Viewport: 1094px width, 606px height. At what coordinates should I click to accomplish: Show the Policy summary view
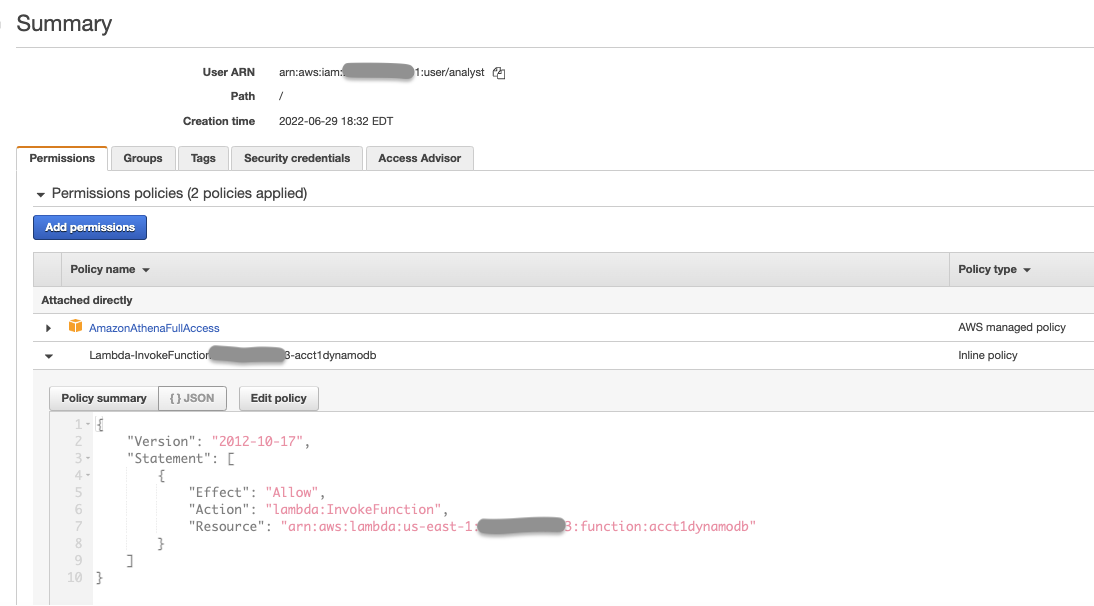point(104,398)
